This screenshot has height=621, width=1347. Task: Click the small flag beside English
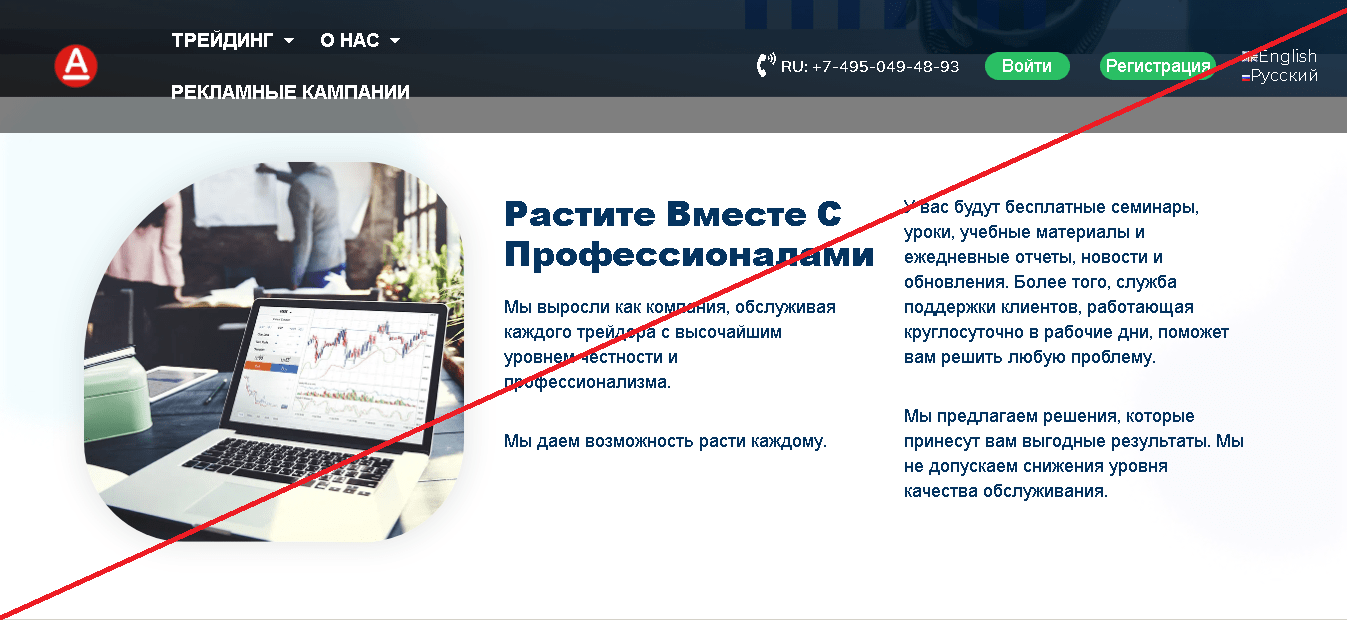(1248, 57)
